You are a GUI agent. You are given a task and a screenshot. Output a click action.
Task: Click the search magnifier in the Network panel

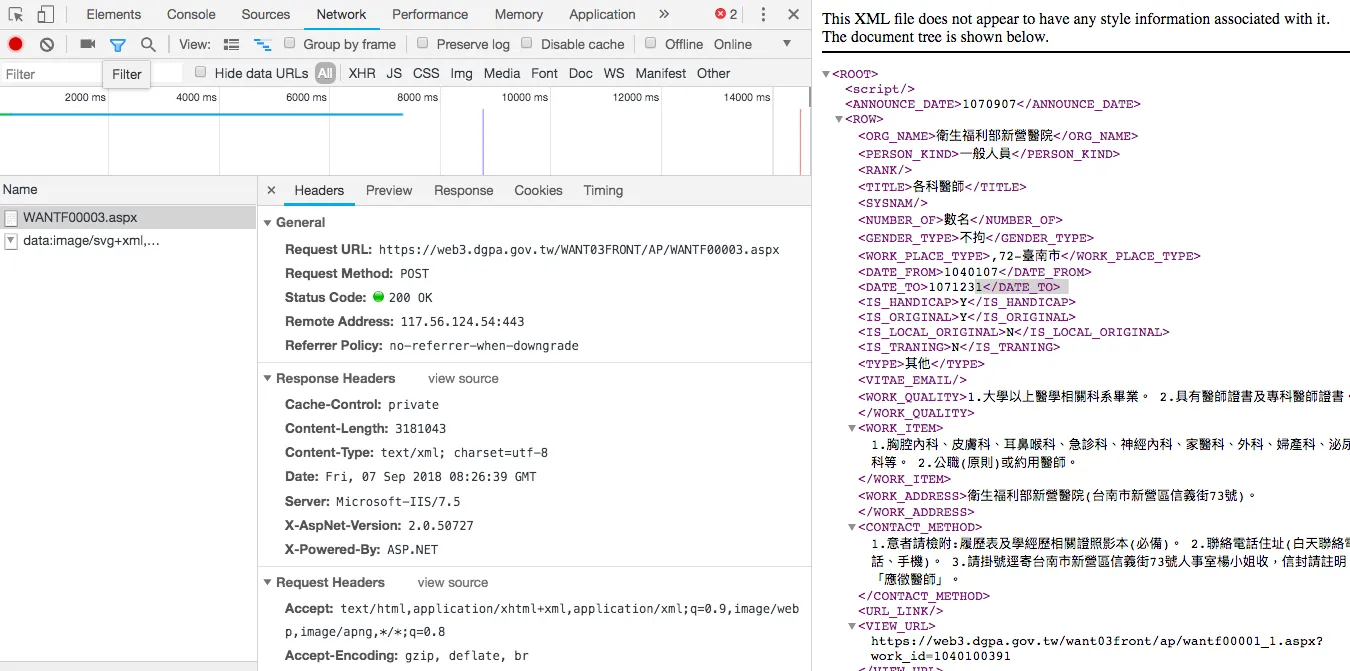tap(146, 44)
